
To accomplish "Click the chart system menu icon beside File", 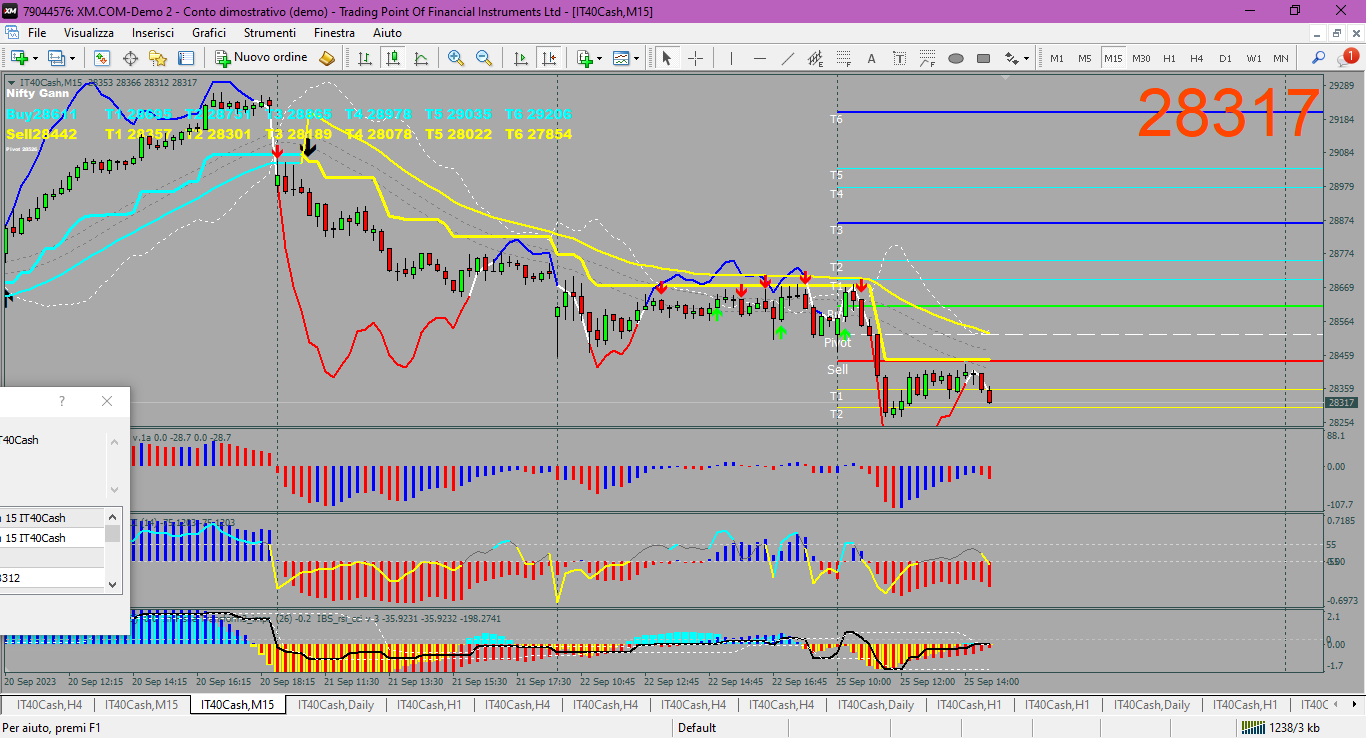I will (12, 33).
